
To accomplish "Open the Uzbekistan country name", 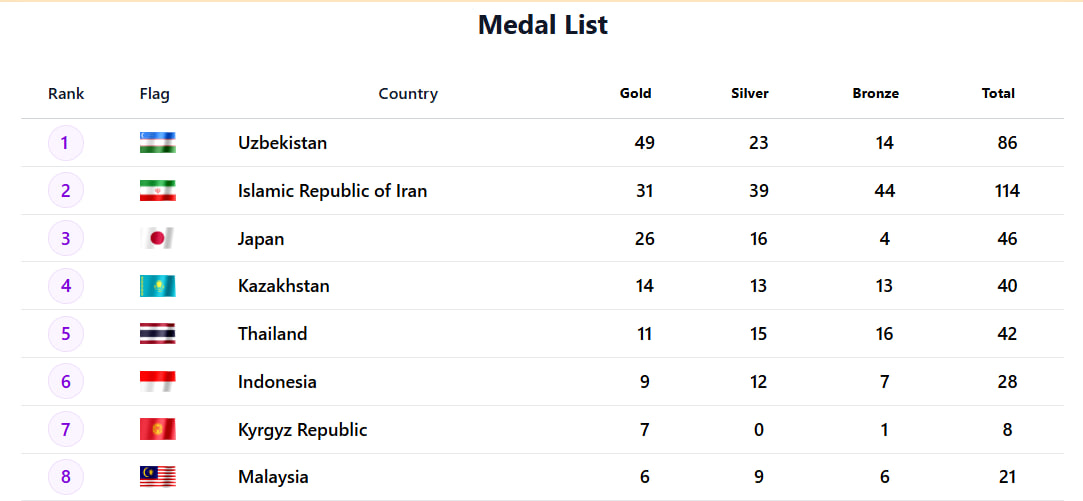I will pyautogui.click(x=282, y=143).
